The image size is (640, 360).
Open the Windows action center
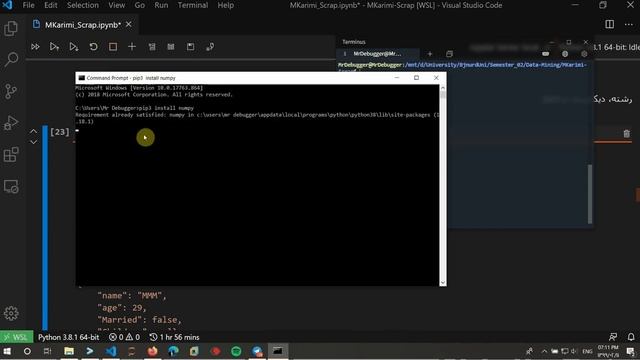(631, 351)
